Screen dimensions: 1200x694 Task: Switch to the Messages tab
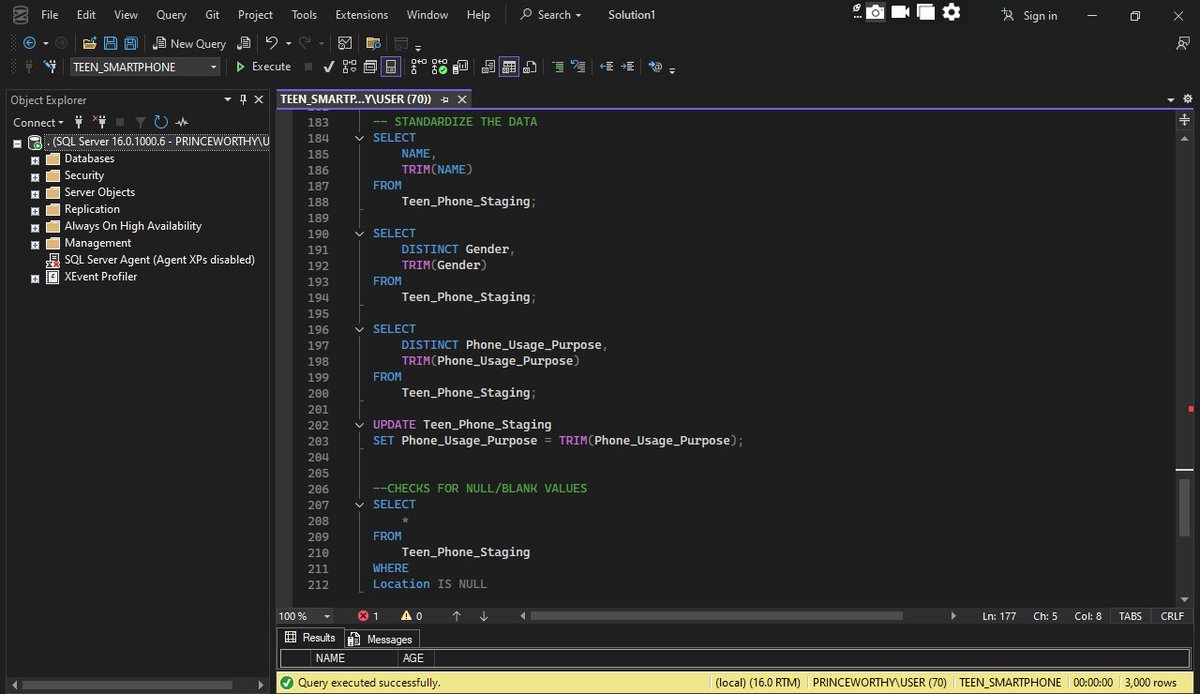pyautogui.click(x=381, y=639)
